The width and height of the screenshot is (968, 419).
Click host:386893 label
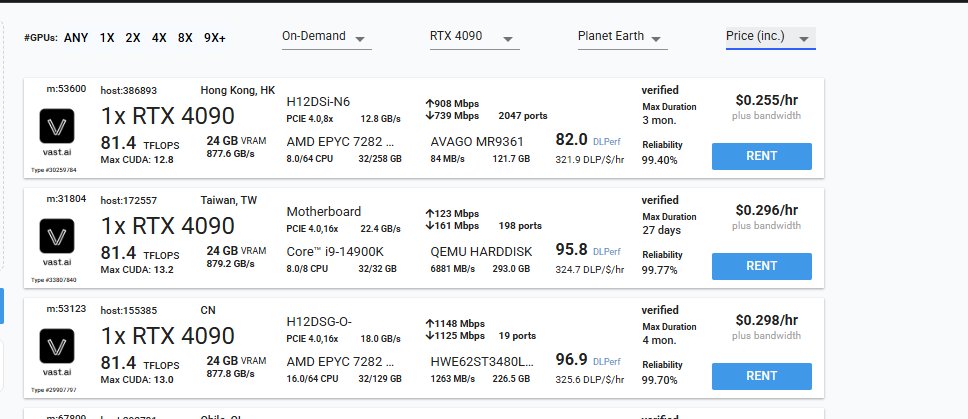pos(128,91)
